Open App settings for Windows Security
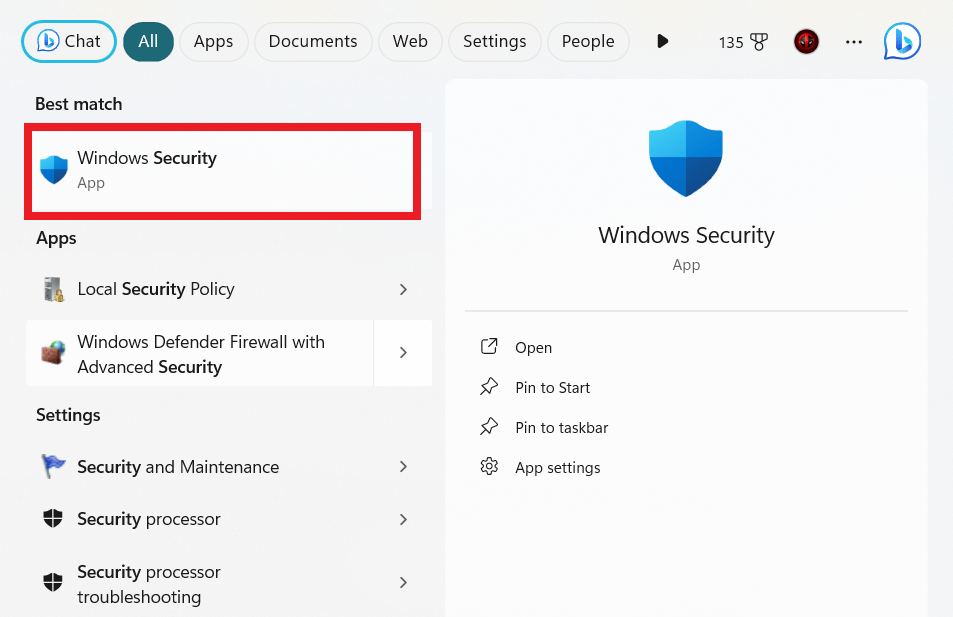The width and height of the screenshot is (953, 617). 557,468
